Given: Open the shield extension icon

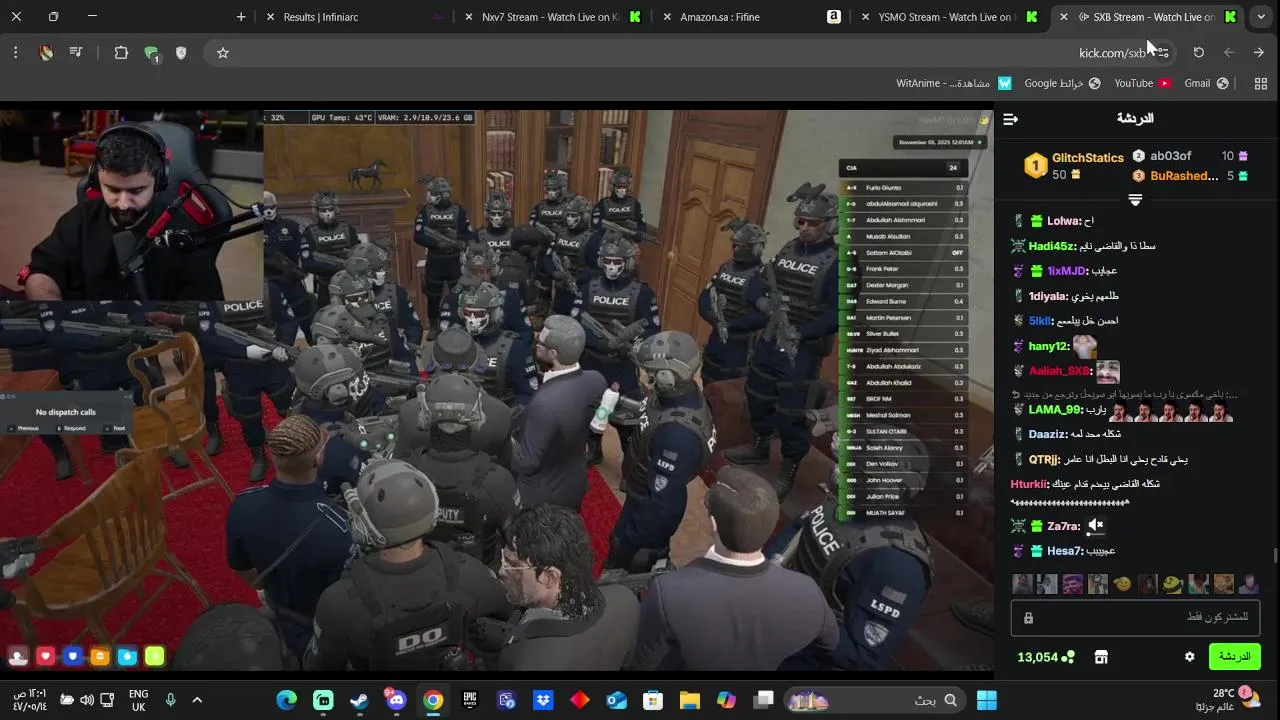Looking at the screenshot, I should [181, 53].
